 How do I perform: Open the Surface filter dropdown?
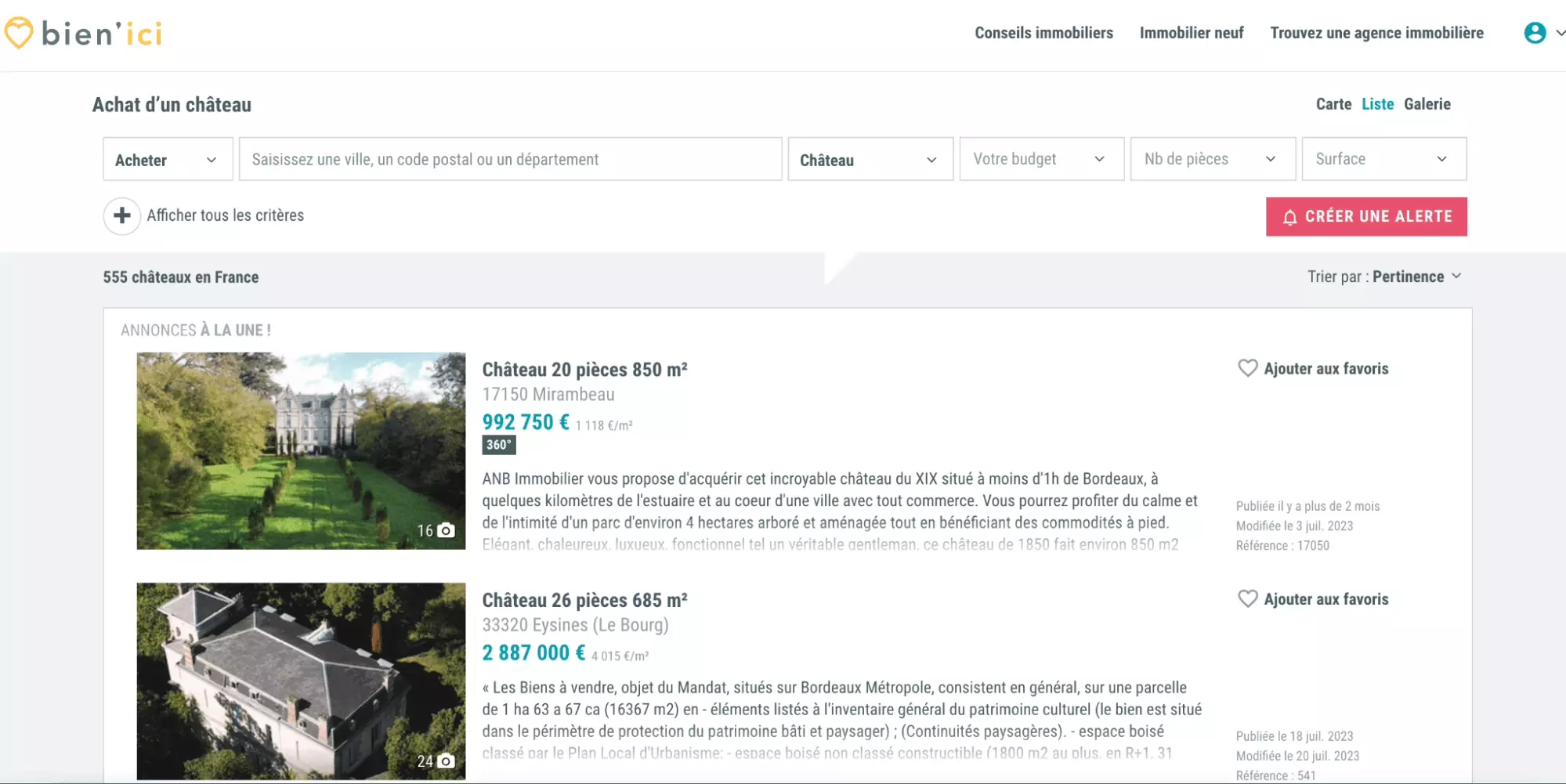tap(1383, 160)
